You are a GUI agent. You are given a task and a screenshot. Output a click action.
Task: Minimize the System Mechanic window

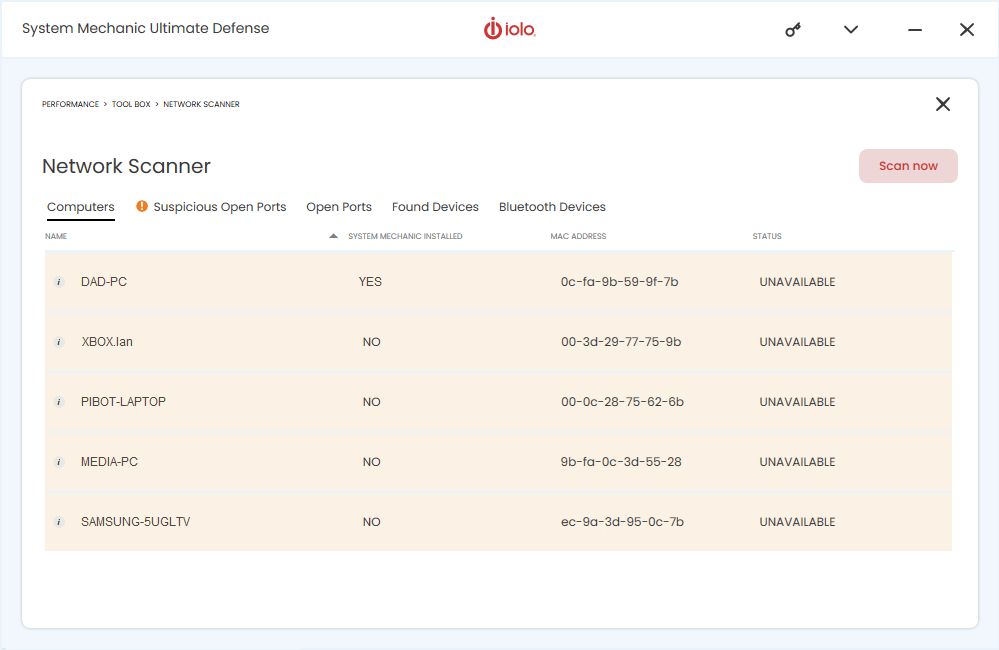click(x=915, y=29)
